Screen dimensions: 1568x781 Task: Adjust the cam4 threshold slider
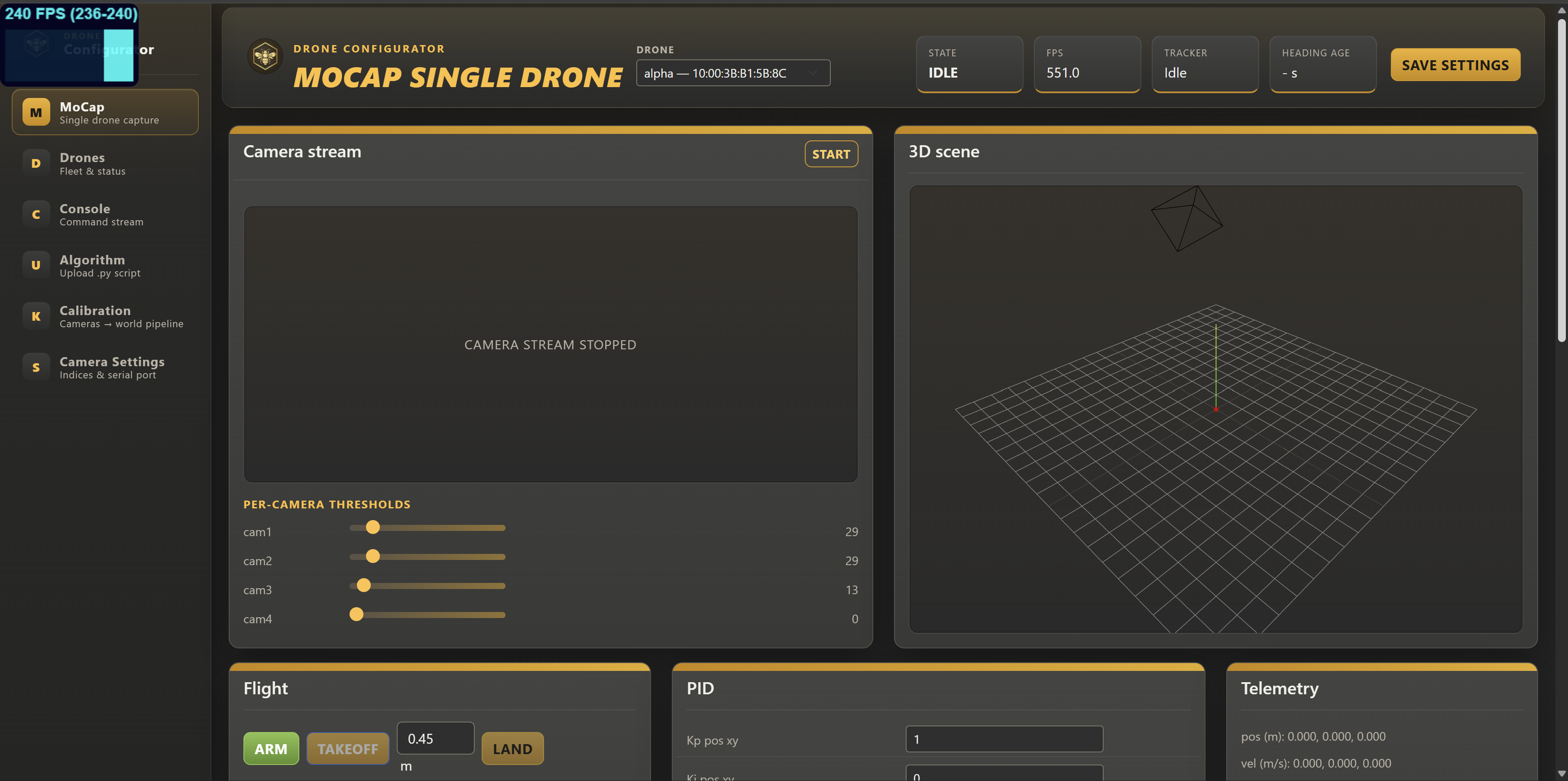pyautogui.click(x=428, y=615)
